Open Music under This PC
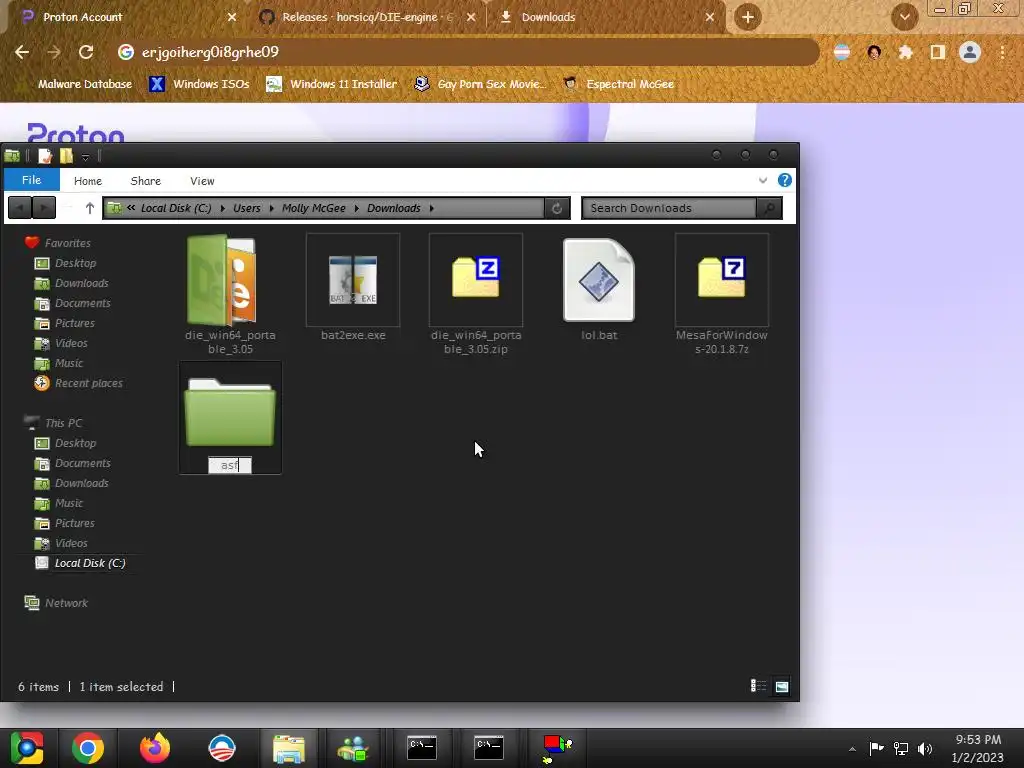Screen dimensions: 1024x768 69,503
